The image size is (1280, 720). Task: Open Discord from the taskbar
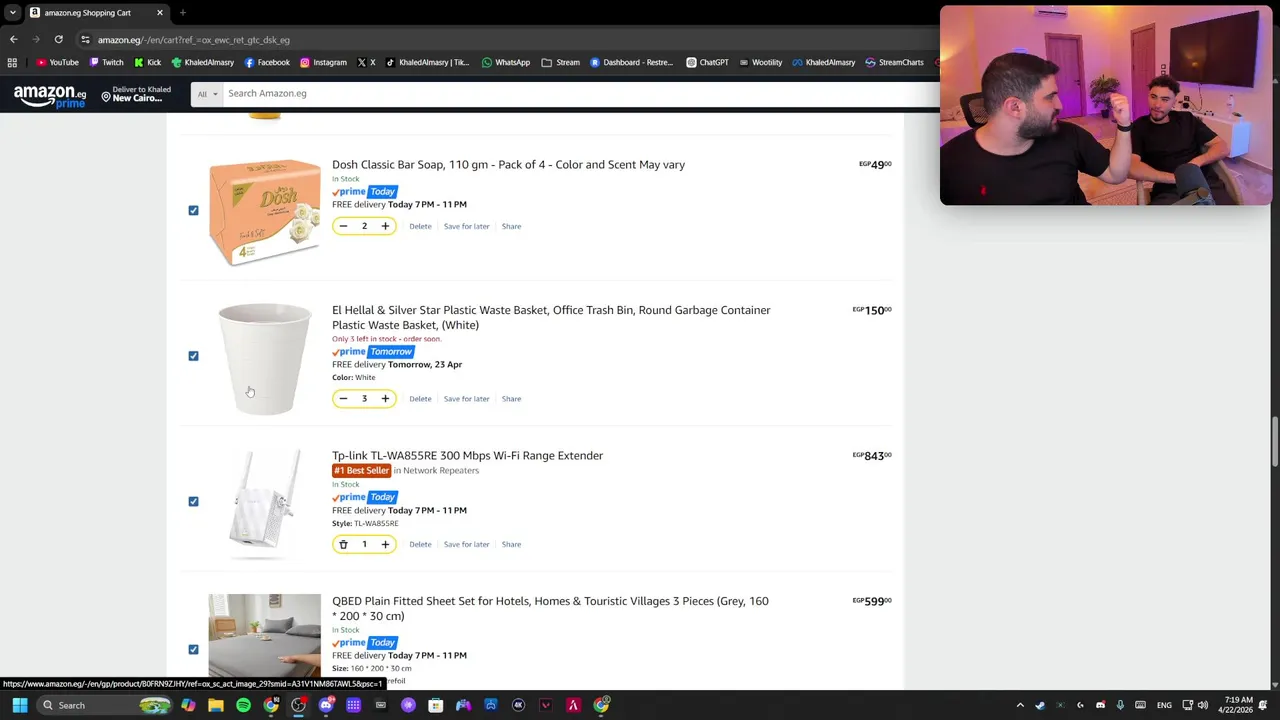(326, 705)
